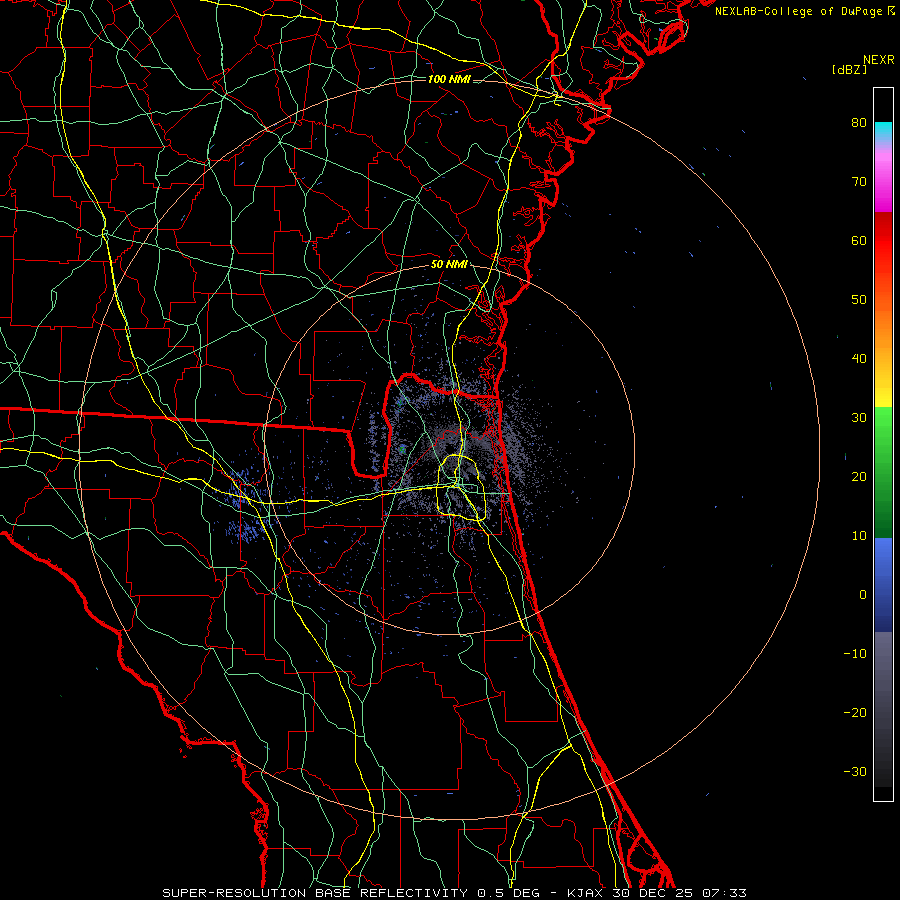The image size is (900, 900).
Task: Click the [dBZ] unit label
Action: tap(849, 70)
